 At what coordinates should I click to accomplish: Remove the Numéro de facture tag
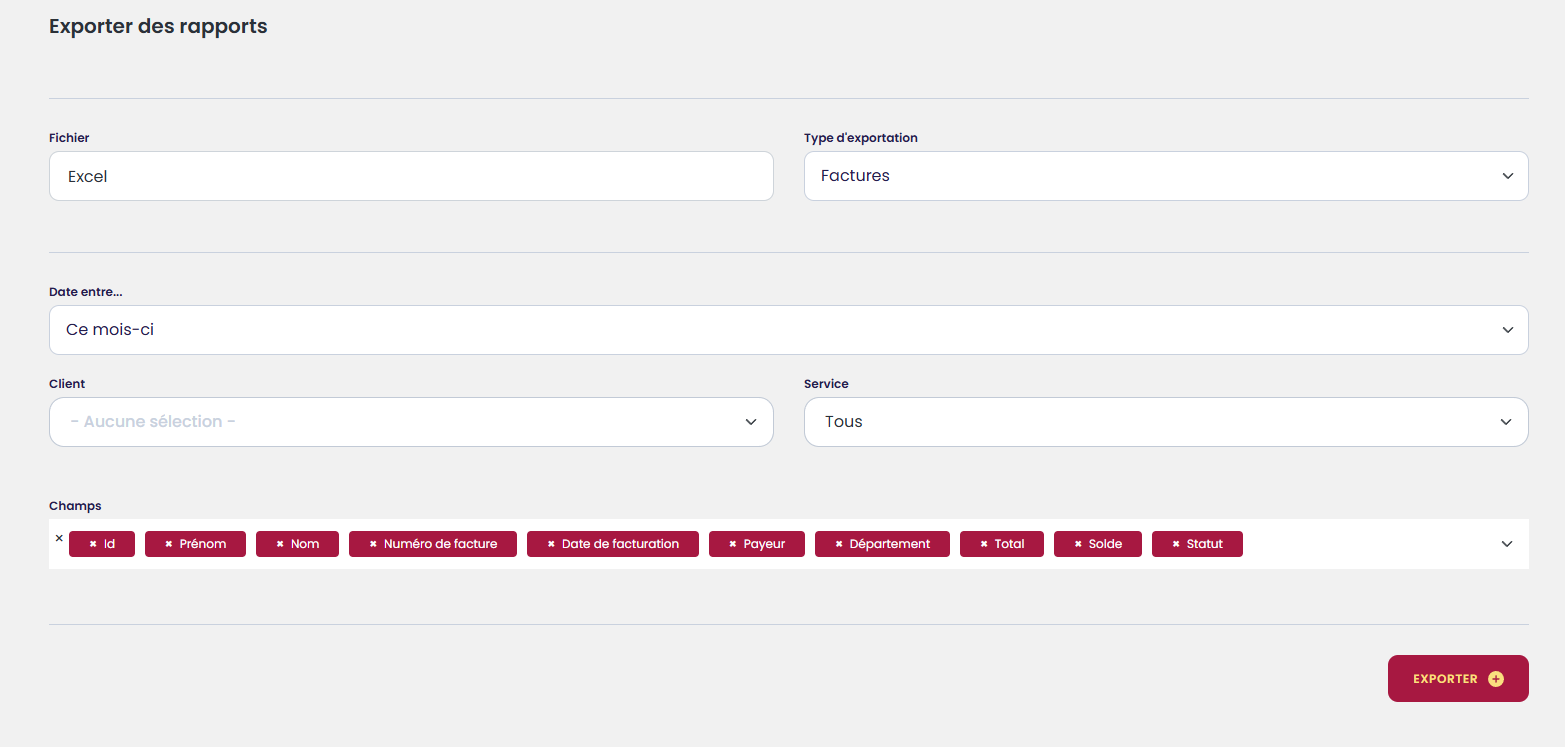373,544
